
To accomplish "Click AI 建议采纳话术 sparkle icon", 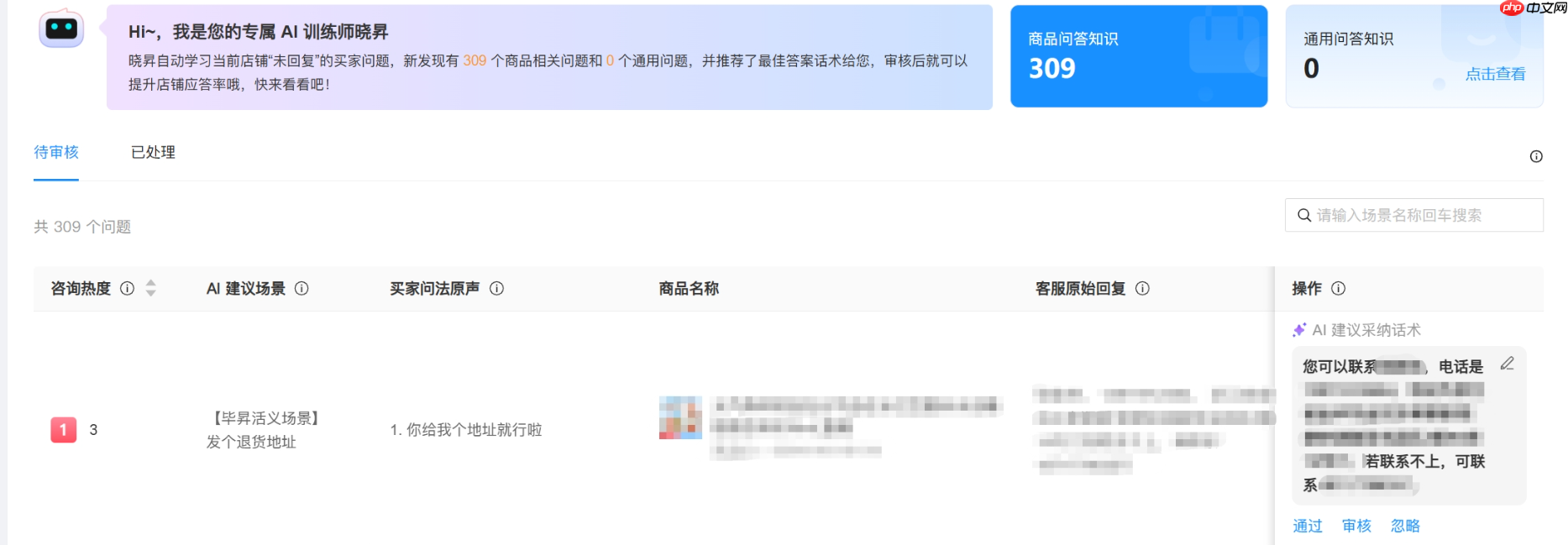I will click(1299, 329).
